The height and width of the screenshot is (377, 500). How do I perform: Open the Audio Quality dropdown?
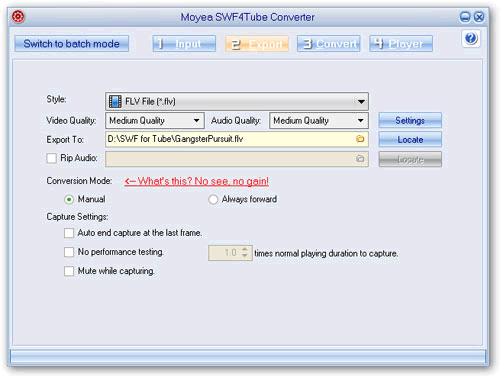point(361,121)
